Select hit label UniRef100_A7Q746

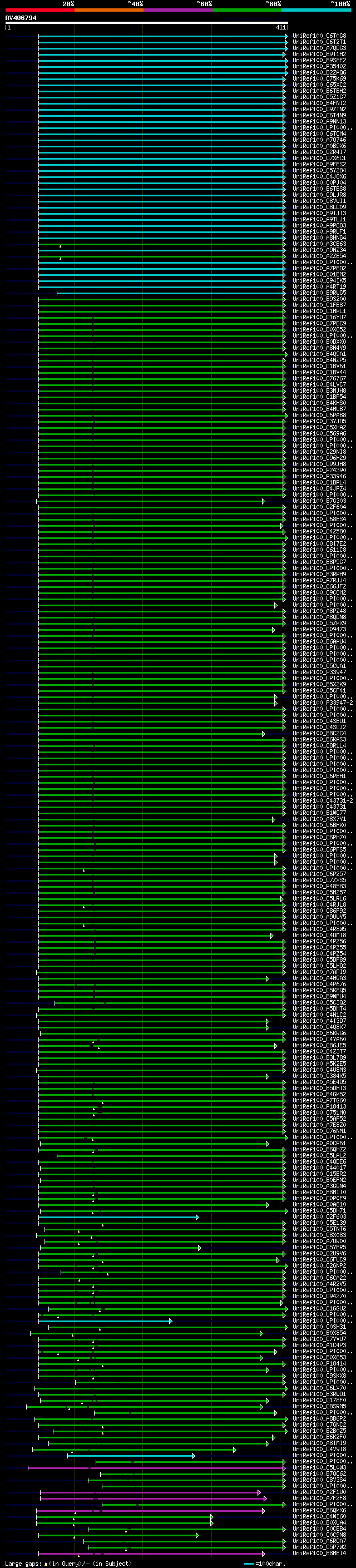coord(319,140)
